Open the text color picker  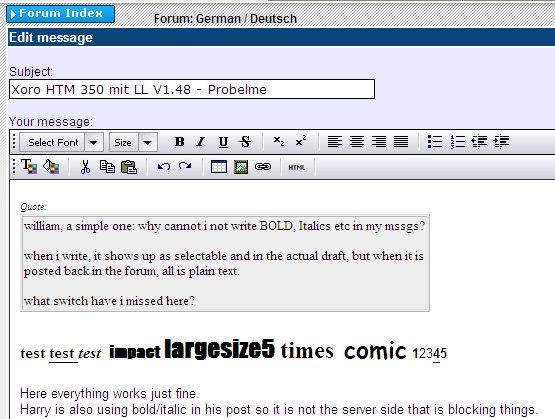pyautogui.click(x=29, y=167)
